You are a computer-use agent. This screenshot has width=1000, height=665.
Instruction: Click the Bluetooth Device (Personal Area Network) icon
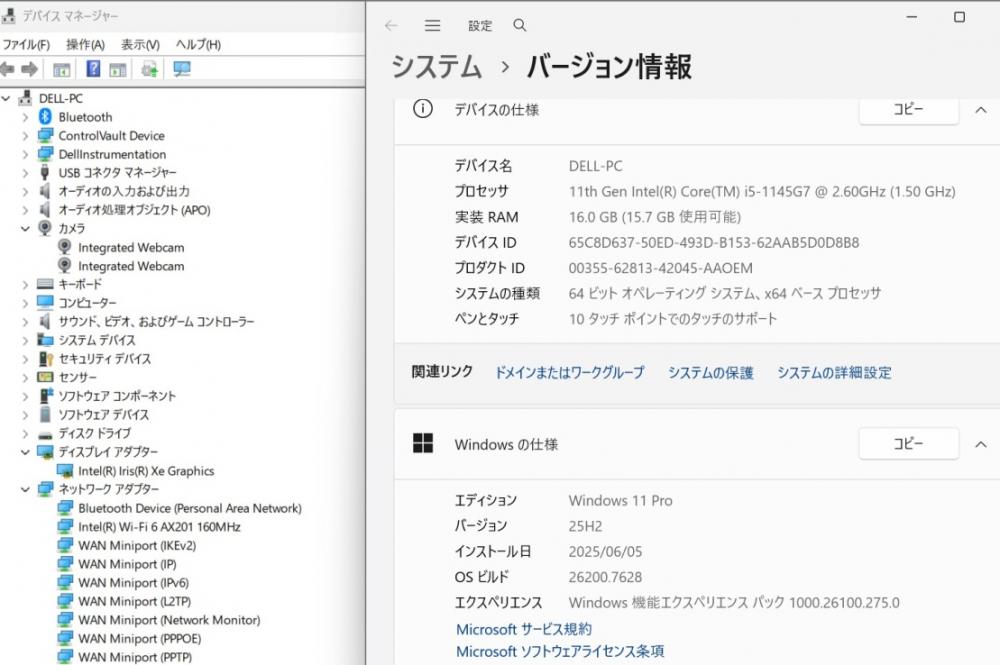coord(64,508)
